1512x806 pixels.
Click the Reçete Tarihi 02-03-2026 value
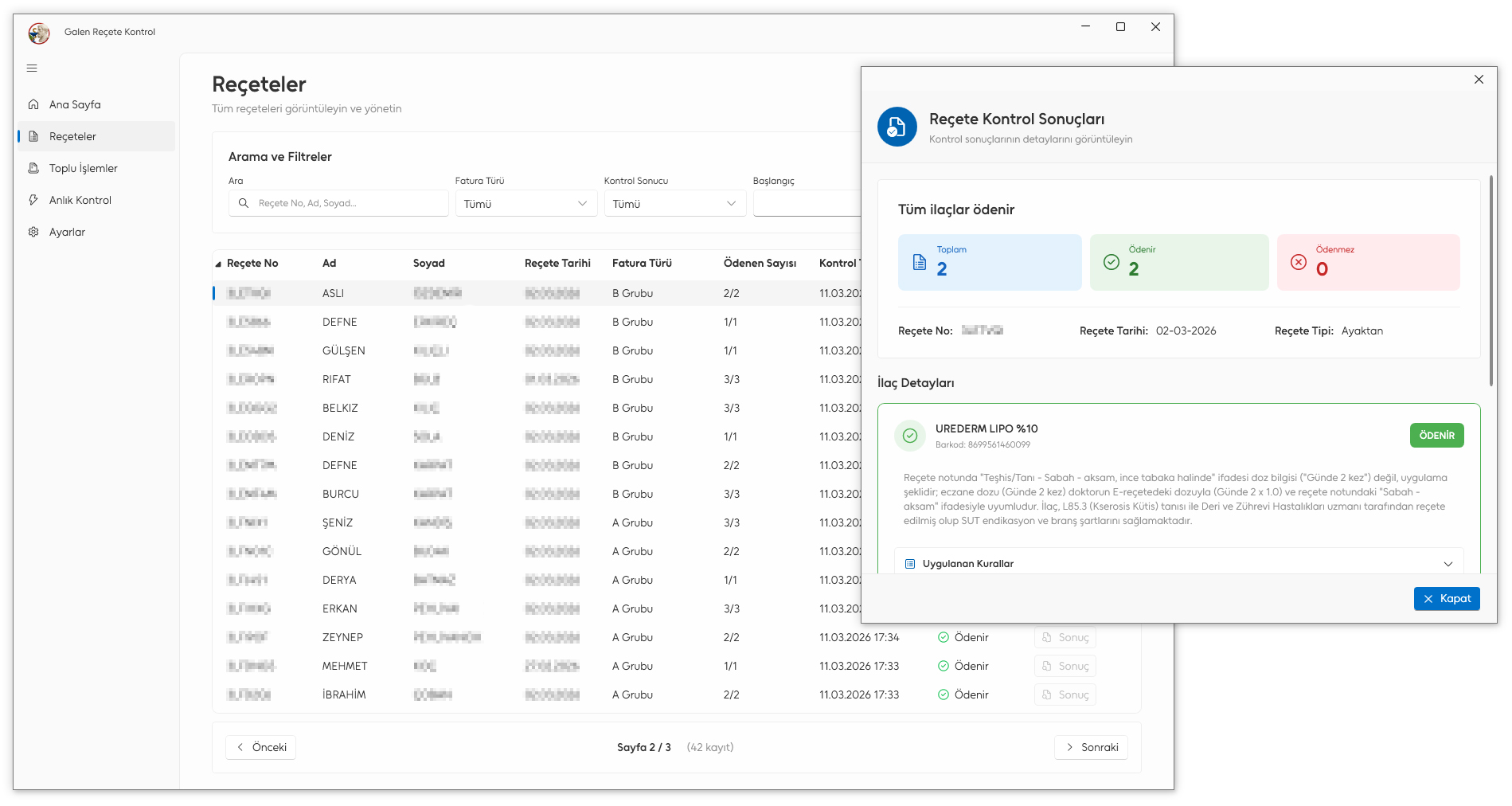click(1186, 331)
